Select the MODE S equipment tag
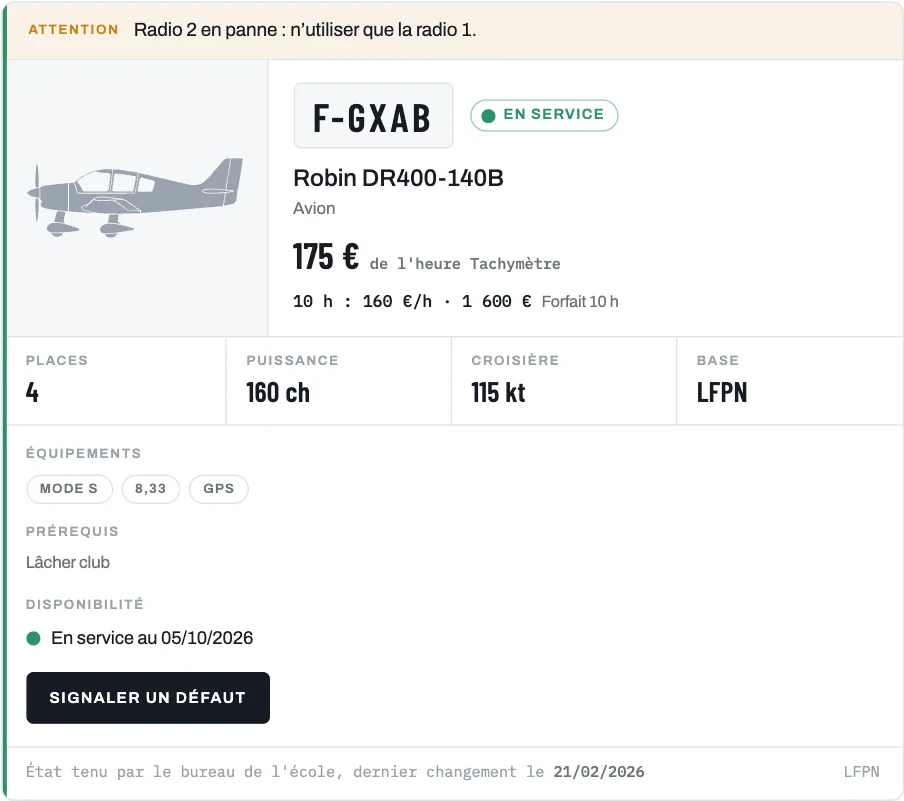The height and width of the screenshot is (801, 904). (69, 489)
